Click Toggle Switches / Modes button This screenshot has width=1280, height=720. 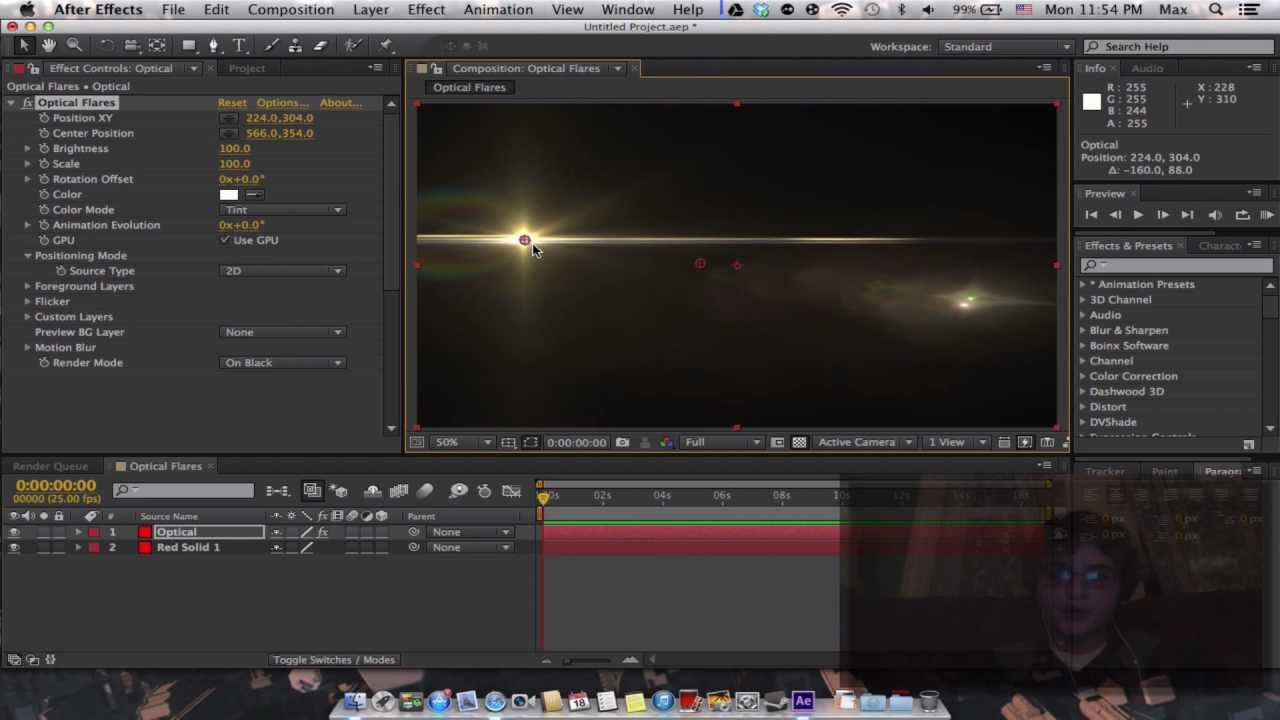[334, 660]
